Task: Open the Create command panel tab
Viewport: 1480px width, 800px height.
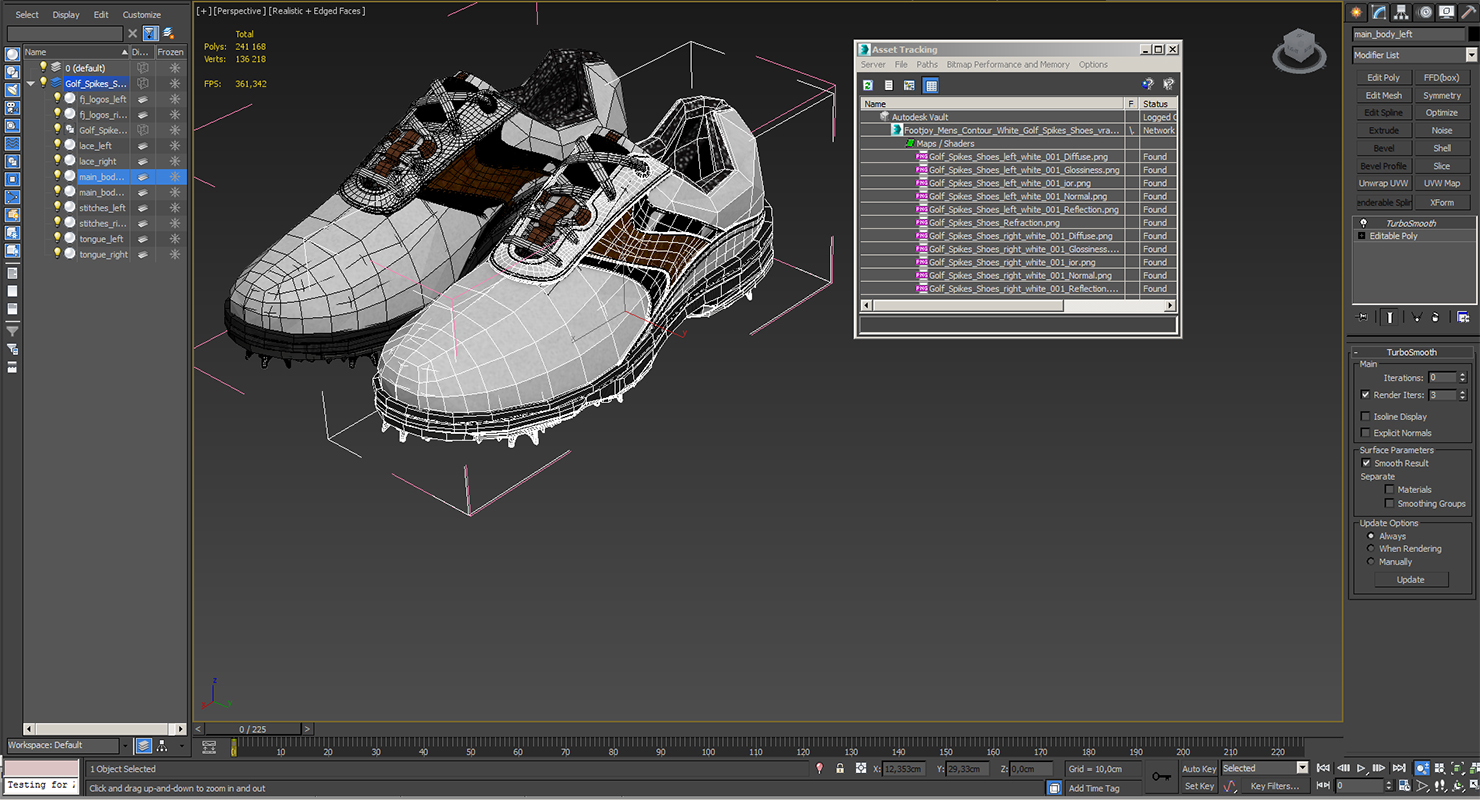Action: point(1357,12)
